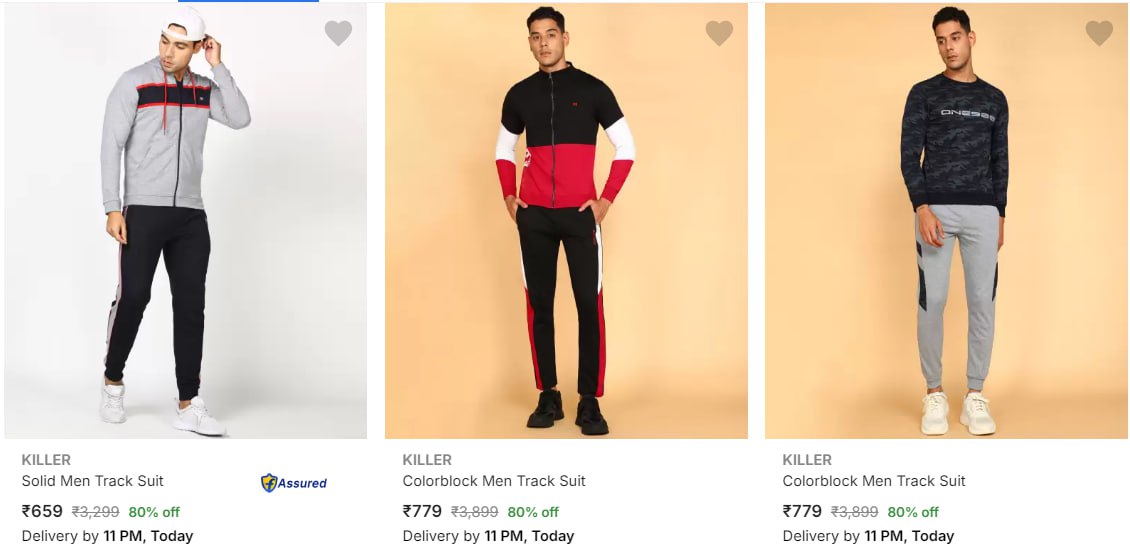Click KILLER brand under the camo track suit
This screenshot has width=1130, height=547.
pos(807,460)
